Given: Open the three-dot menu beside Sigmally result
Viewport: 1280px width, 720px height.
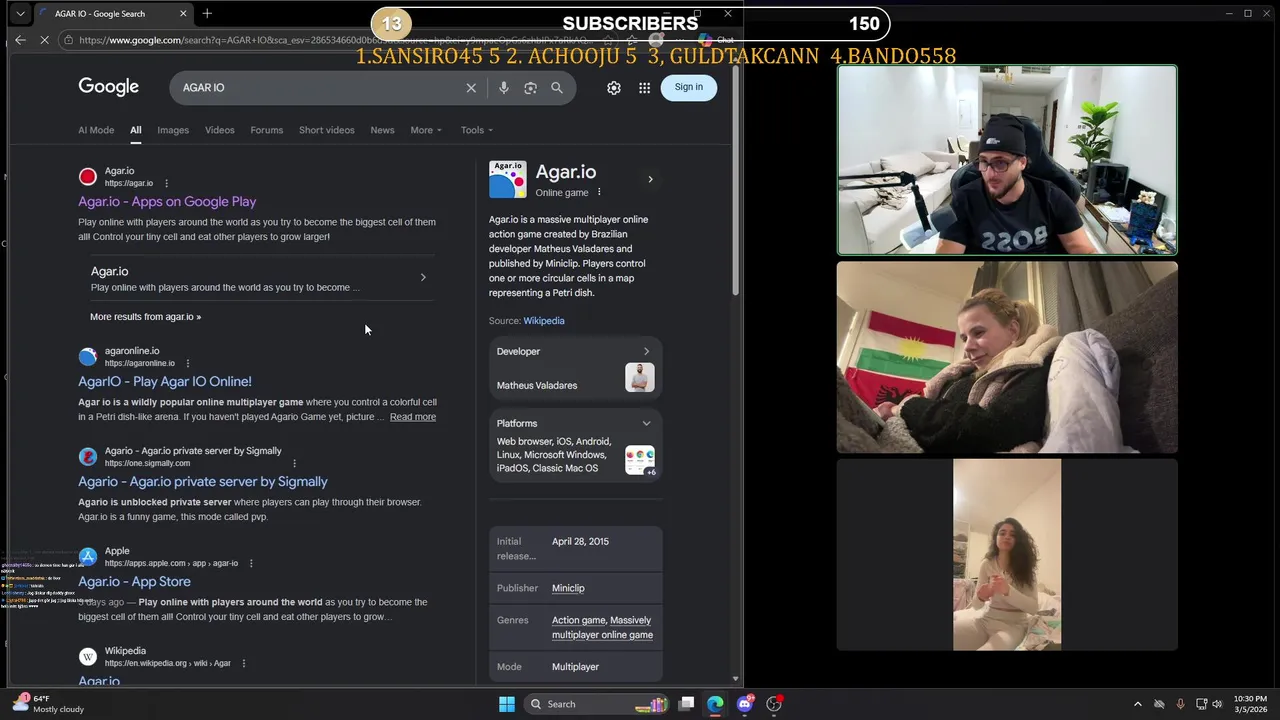Looking at the screenshot, I should 294,463.
